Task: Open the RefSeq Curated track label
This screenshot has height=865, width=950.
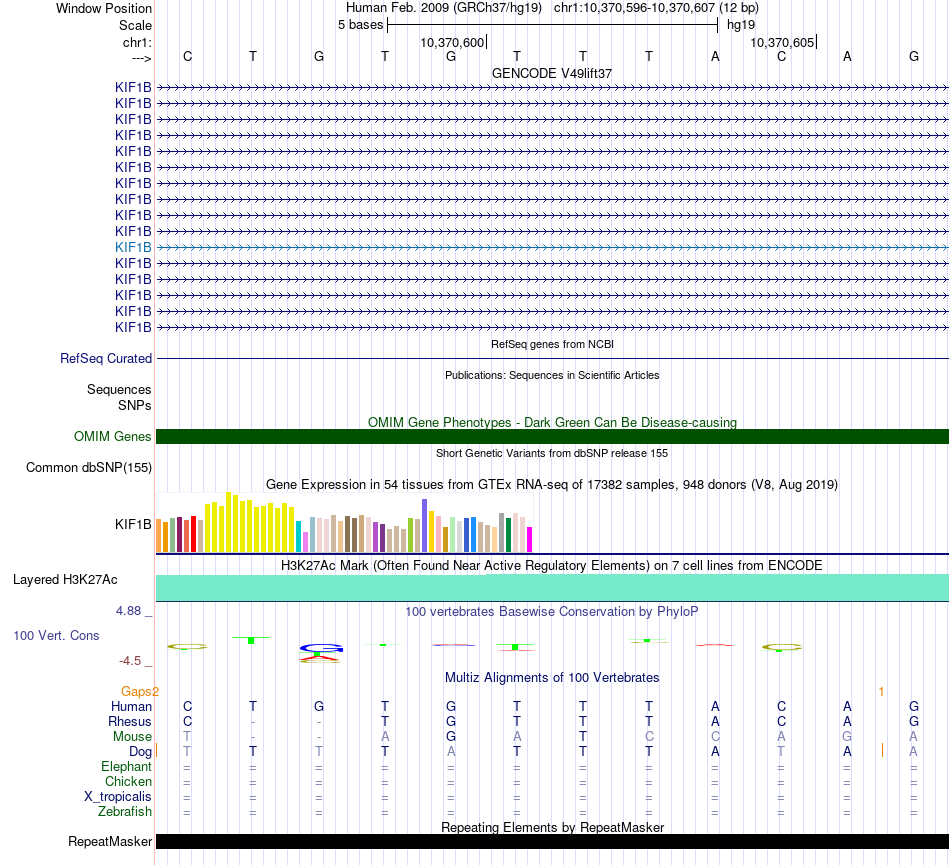Action: (x=106, y=359)
